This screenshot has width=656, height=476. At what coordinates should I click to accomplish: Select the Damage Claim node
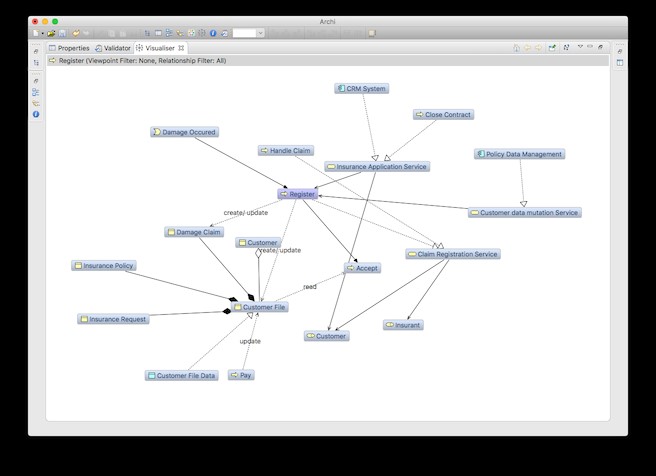click(194, 232)
